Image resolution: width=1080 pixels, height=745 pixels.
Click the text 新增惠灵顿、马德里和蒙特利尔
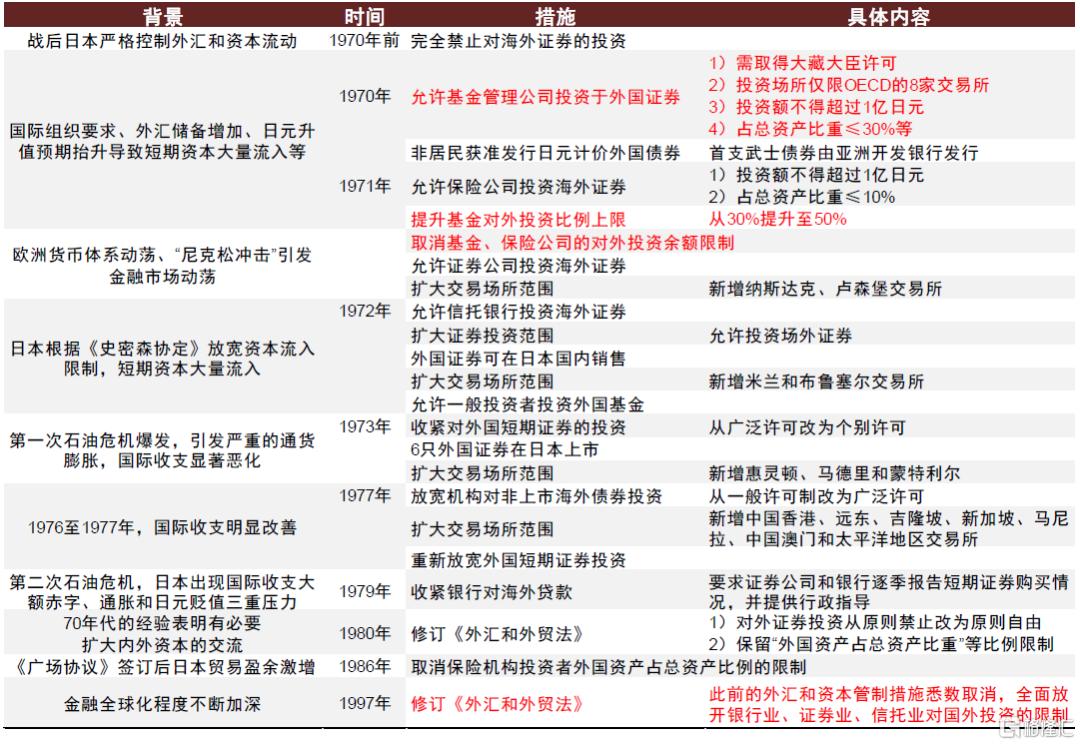click(834, 473)
